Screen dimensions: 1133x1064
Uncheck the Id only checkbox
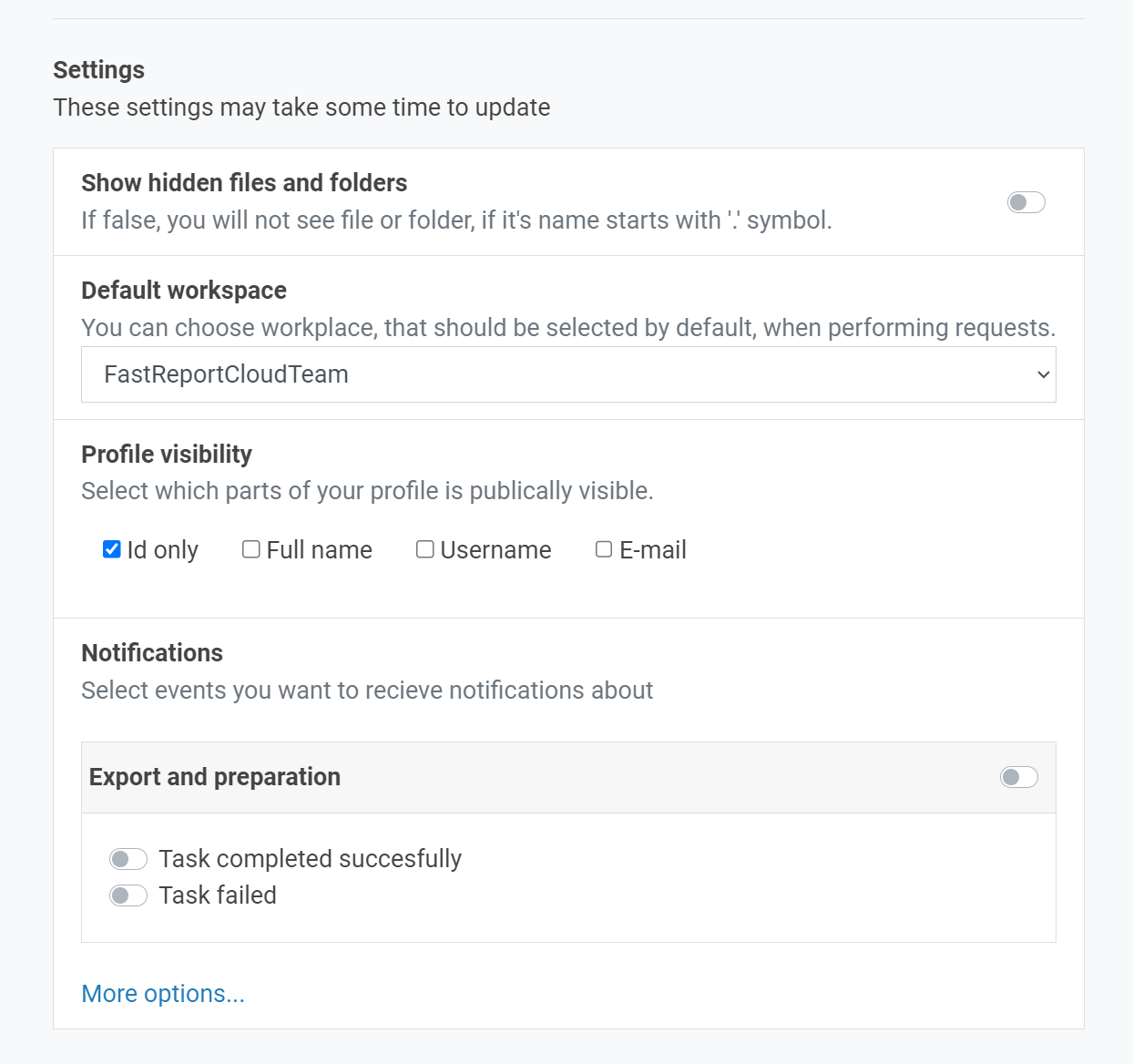click(112, 549)
